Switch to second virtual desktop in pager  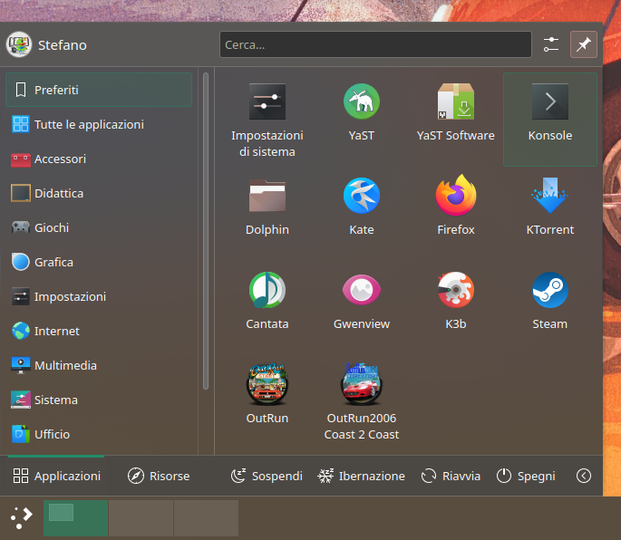(141, 518)
